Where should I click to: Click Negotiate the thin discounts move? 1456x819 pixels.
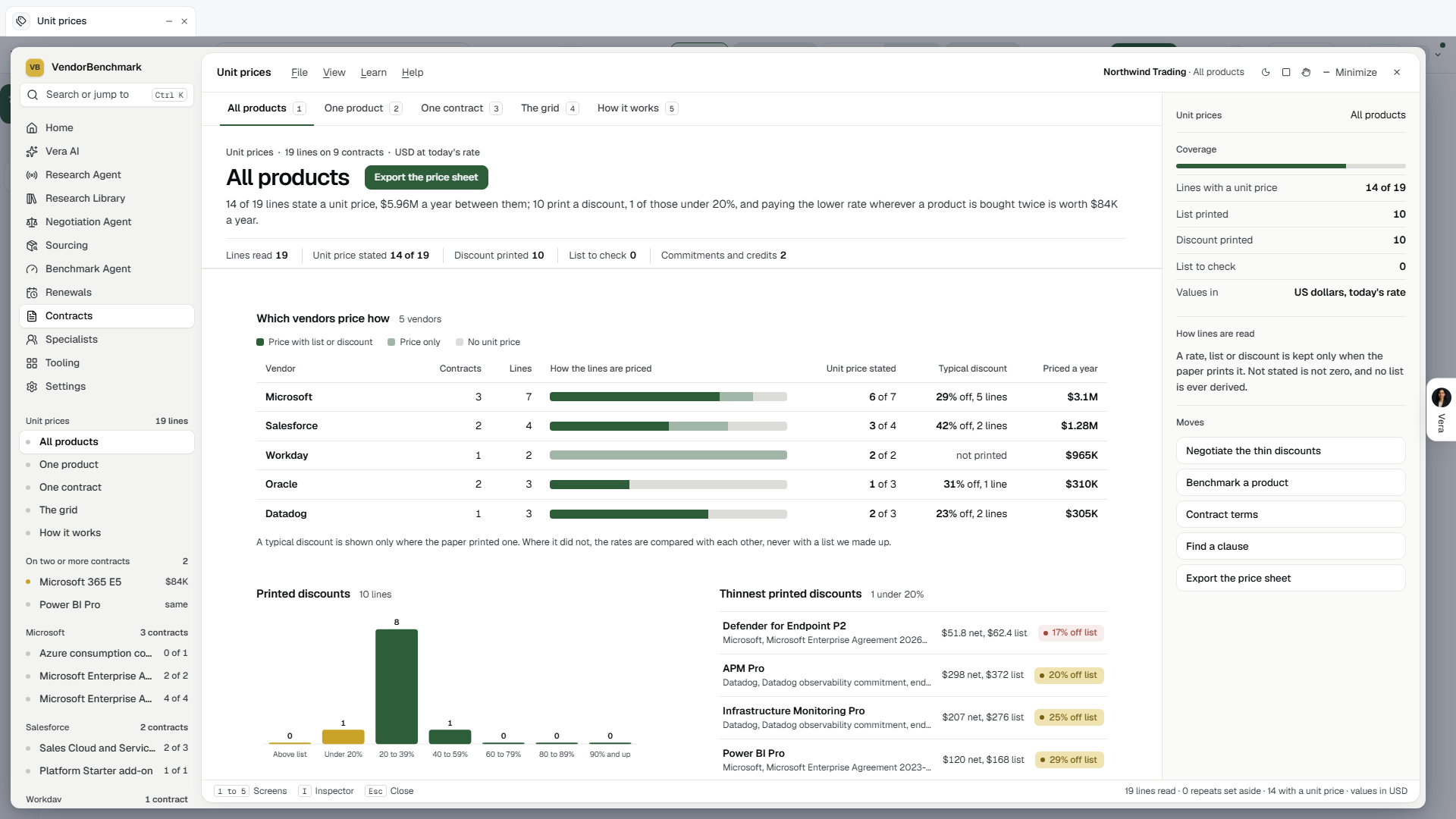pyautogui.click(x=1291, y=451)
